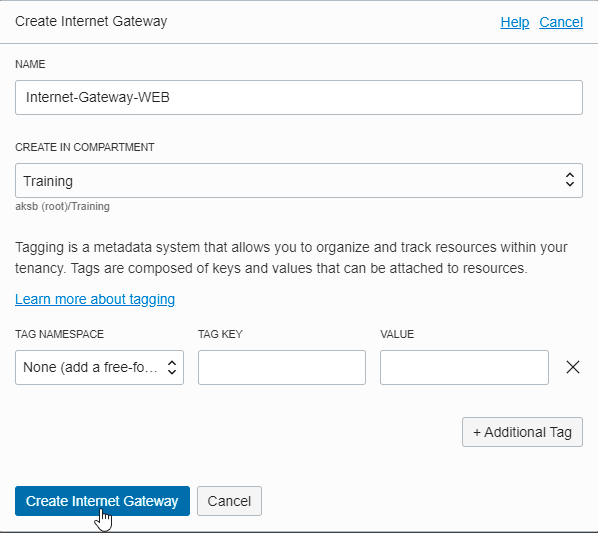Click the 'aksb (root)/Training' path text
Image resolution: width=598 pixels, height=533 pixels.
pyautogui.click(x=63, y=206)
